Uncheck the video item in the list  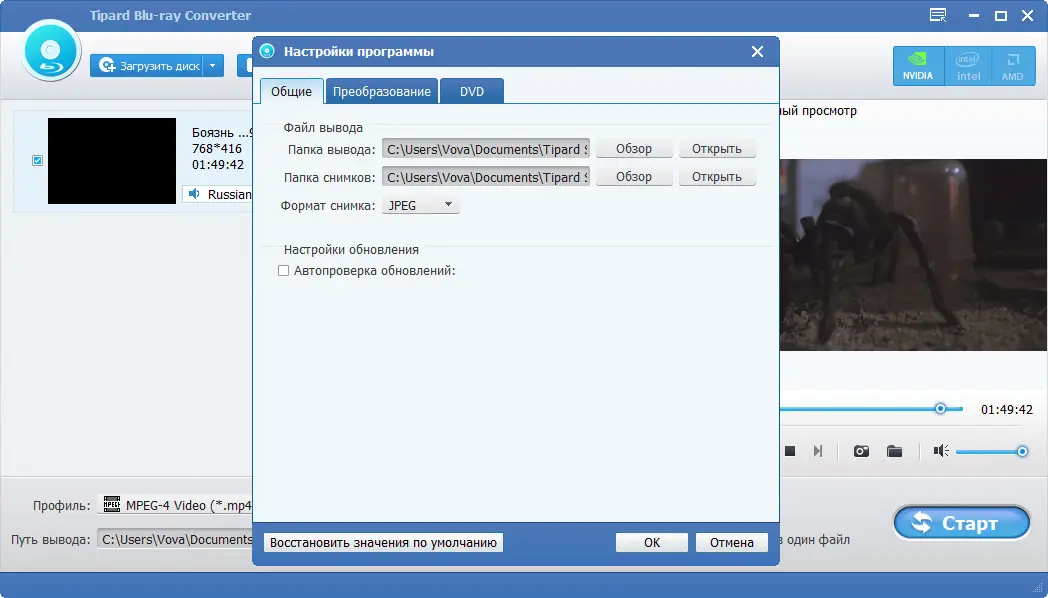[37, 160]
